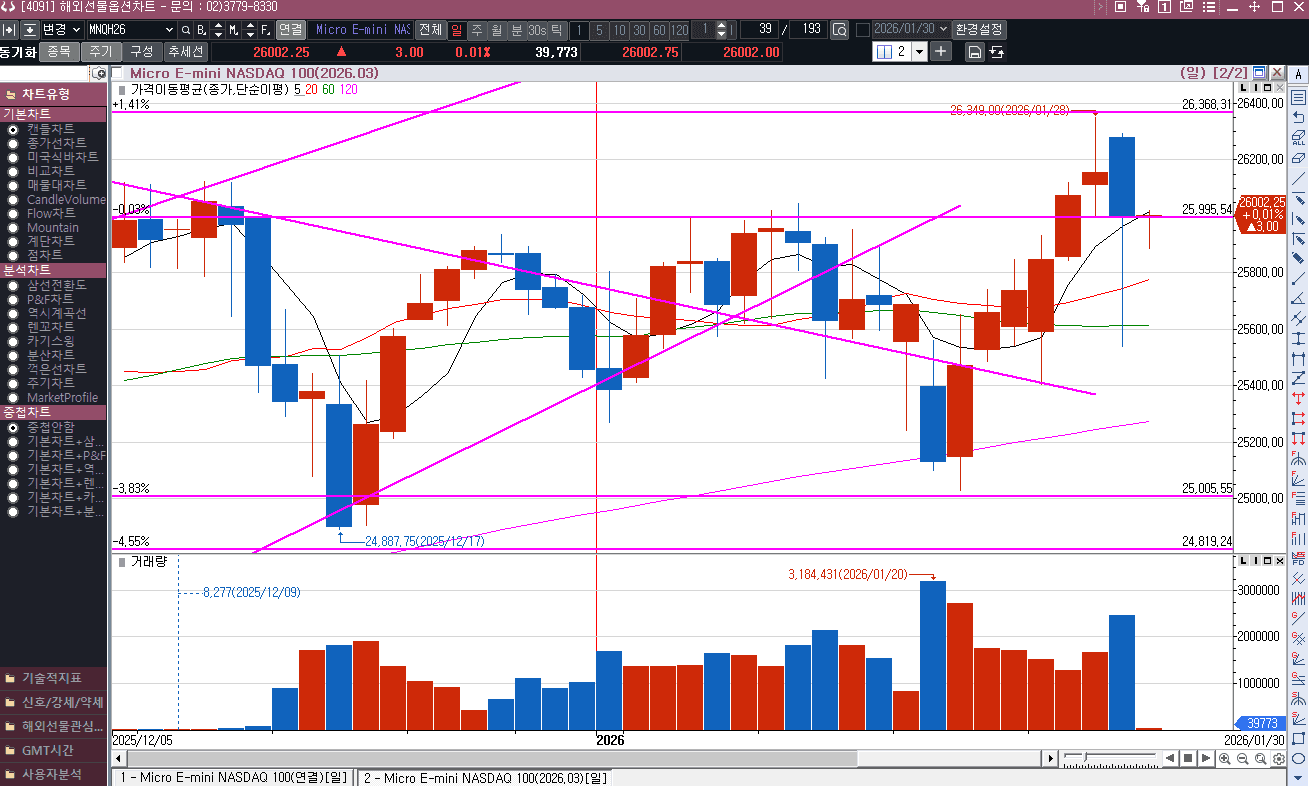Open the 2026/01/30 date dropdown
The image size is (1309, 786).
point(942,29)
